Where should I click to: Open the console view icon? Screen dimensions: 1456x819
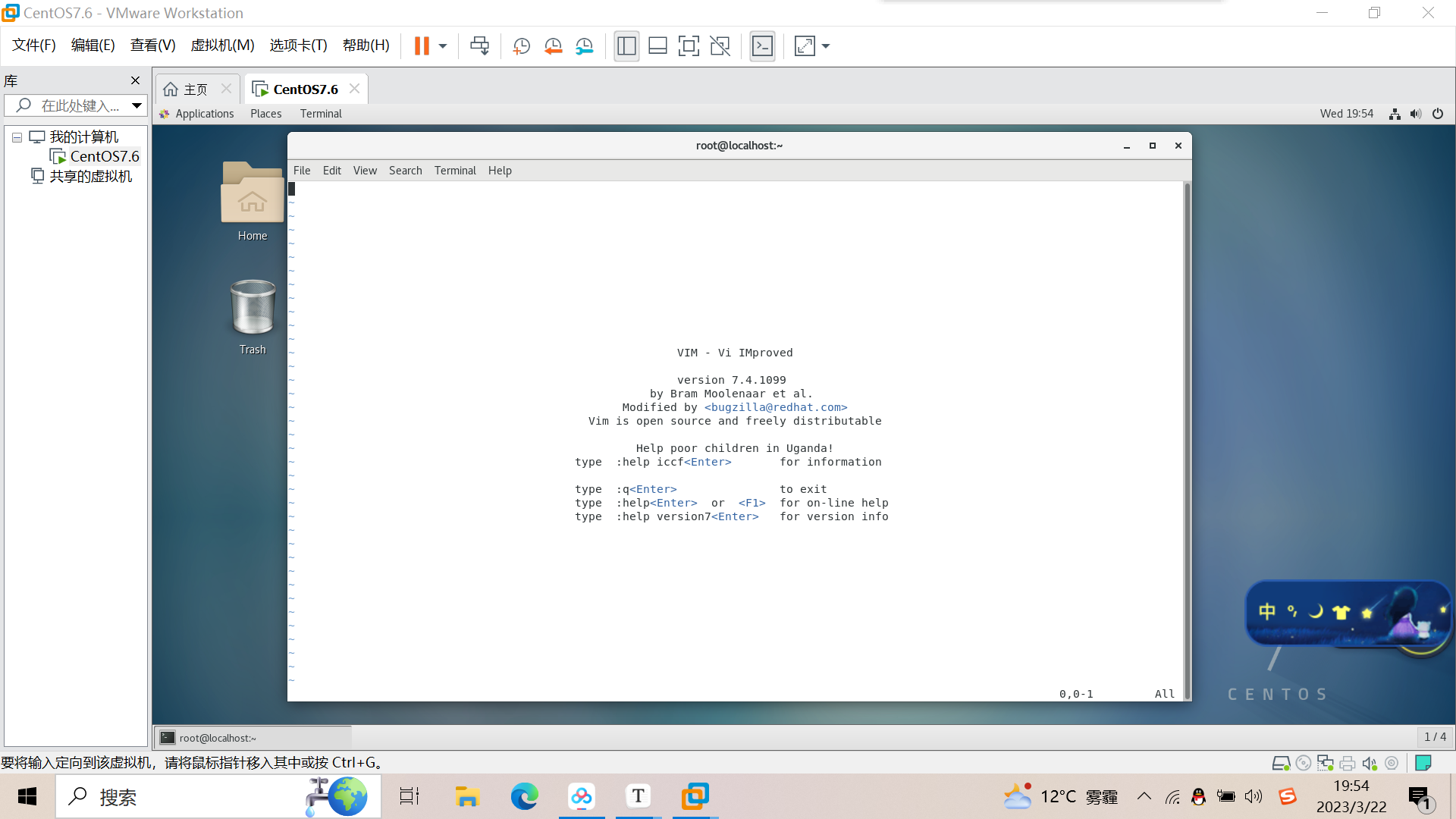762,46
